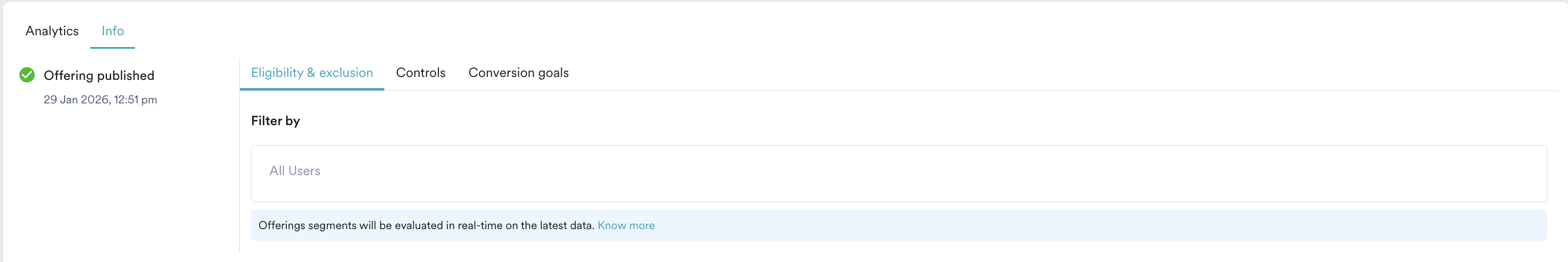This screenshot has height=262, width=1568.
Task: Click the Offering published status label
Action: point(99,75)
